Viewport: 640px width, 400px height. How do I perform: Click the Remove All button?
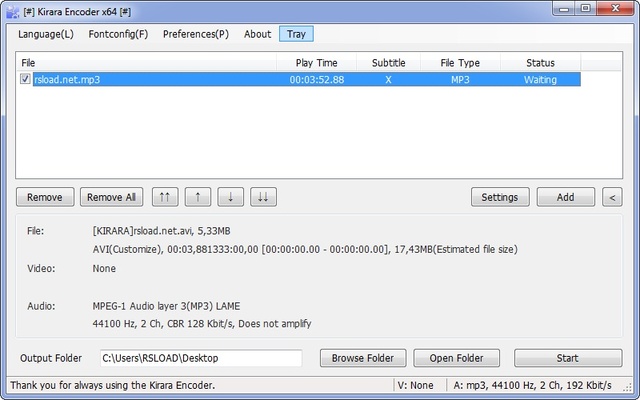tap(111, 197)
